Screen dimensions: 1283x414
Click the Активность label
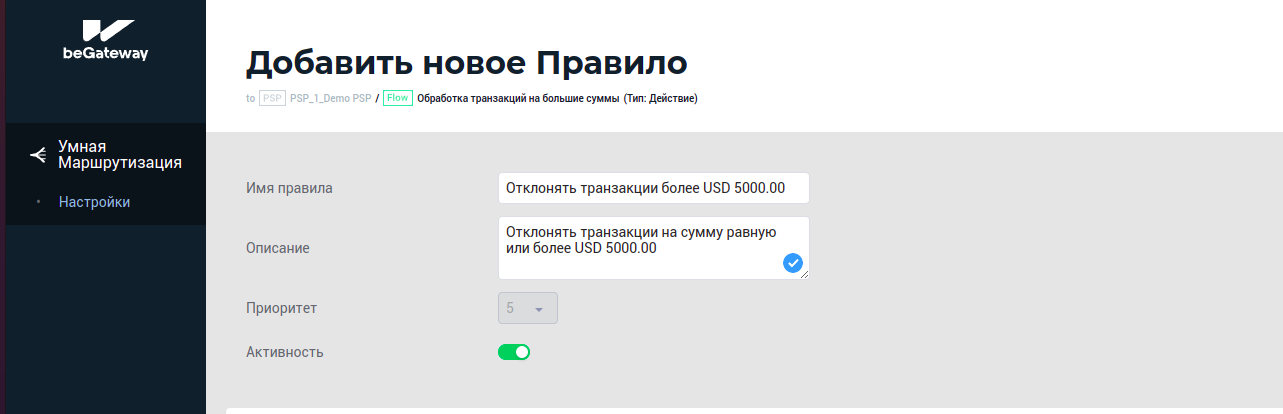pos(285,352)
